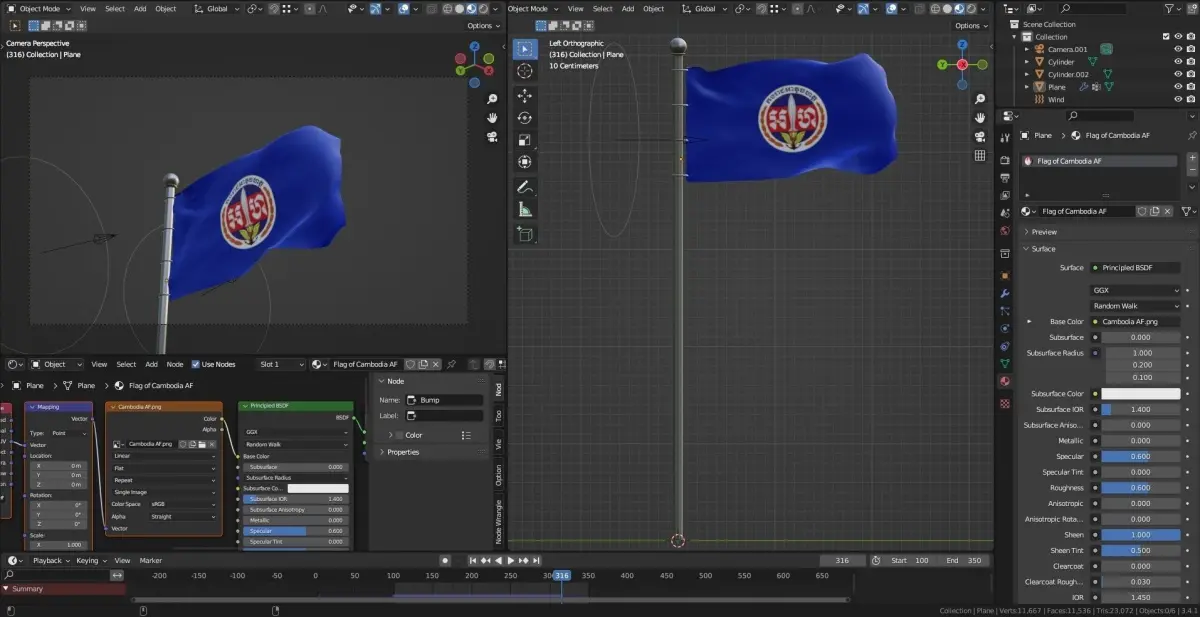Screen dimensions: 1200x617
Task: Activate the Select Box tool in the right viewport
Action: click(525, 49)
